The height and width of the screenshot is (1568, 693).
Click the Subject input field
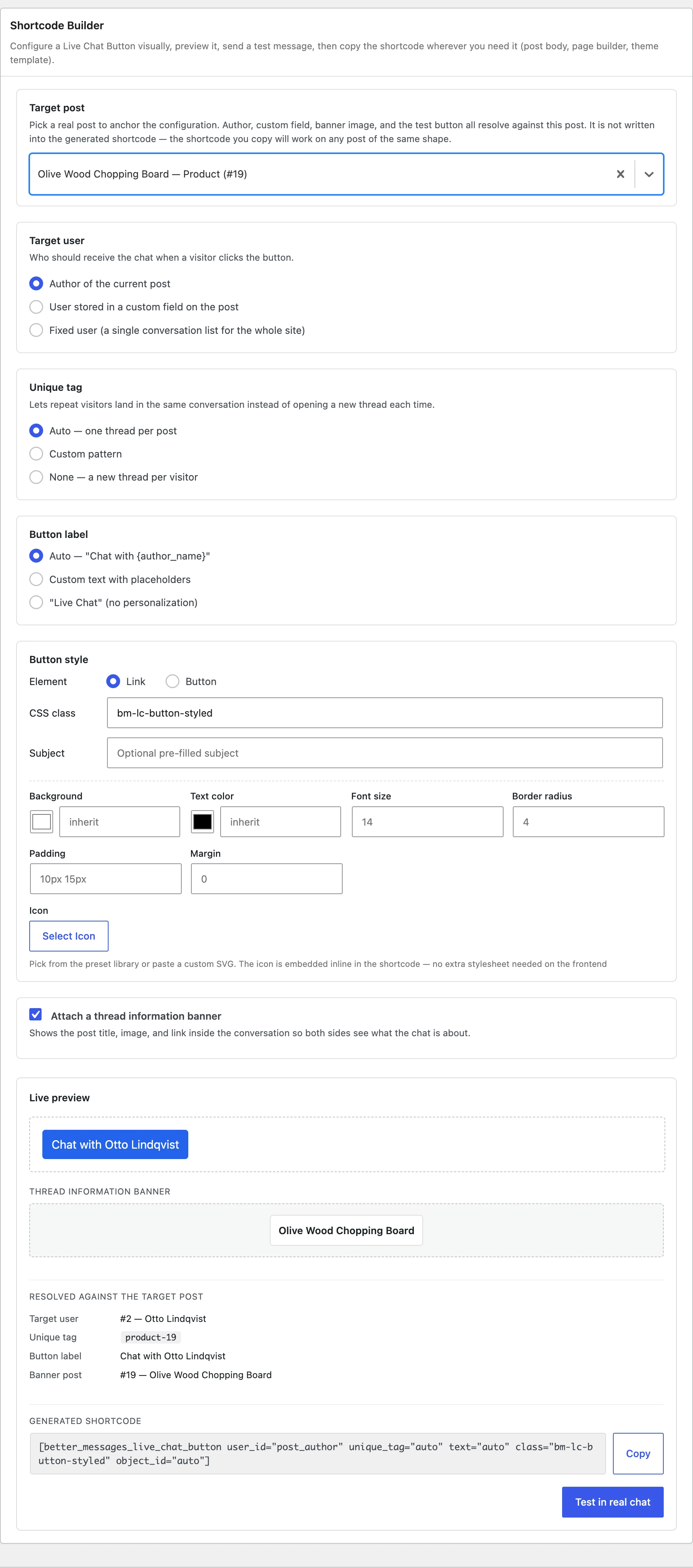385,753
